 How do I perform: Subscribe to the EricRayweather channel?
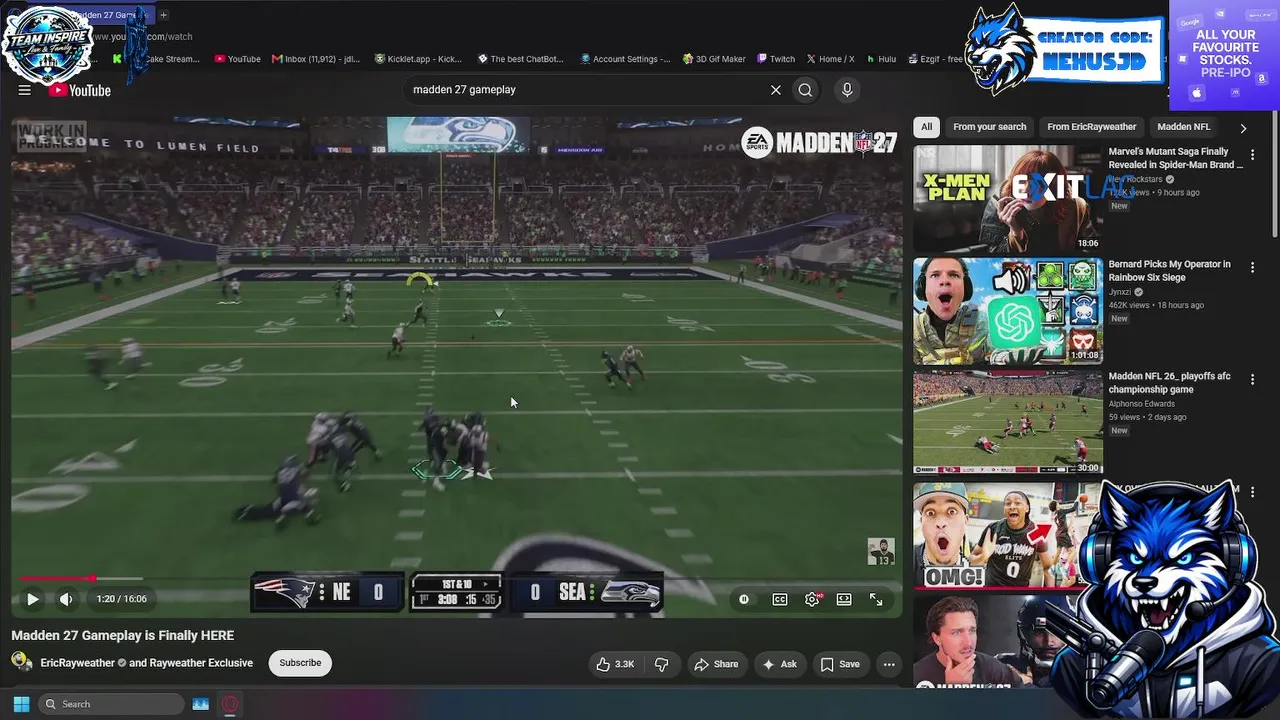(x=300, y=663)
